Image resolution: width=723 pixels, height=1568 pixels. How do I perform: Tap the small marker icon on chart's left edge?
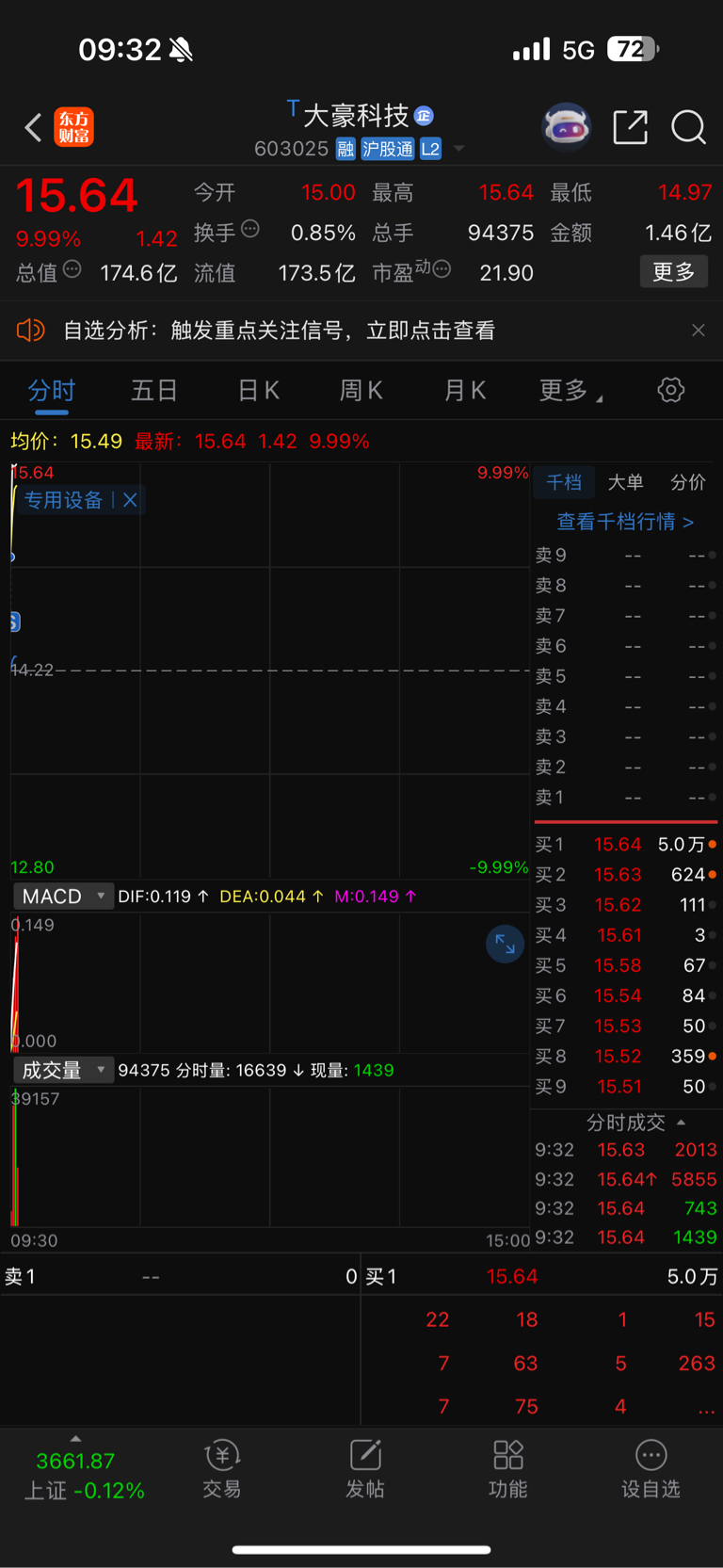[x=14, y=622]
